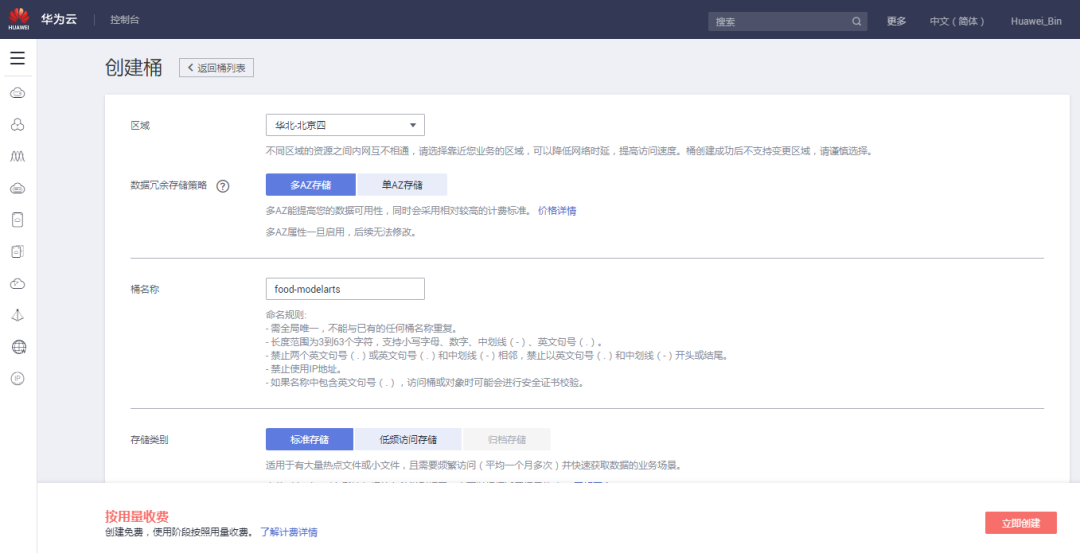The width and height of the screenshot is (1080, 553).
Task: Click the pyramid-shaped sidebar icon
Action: pos(18,315)
